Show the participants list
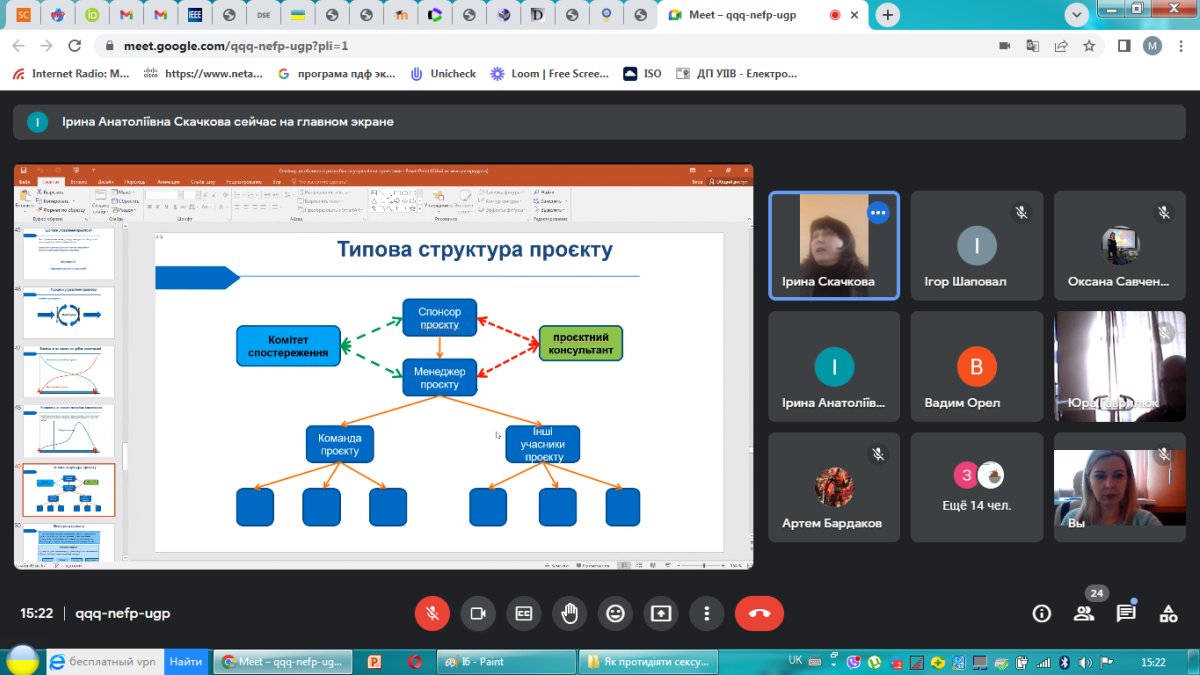This screenshot has height=675, width=1200. pos(1084,613)
